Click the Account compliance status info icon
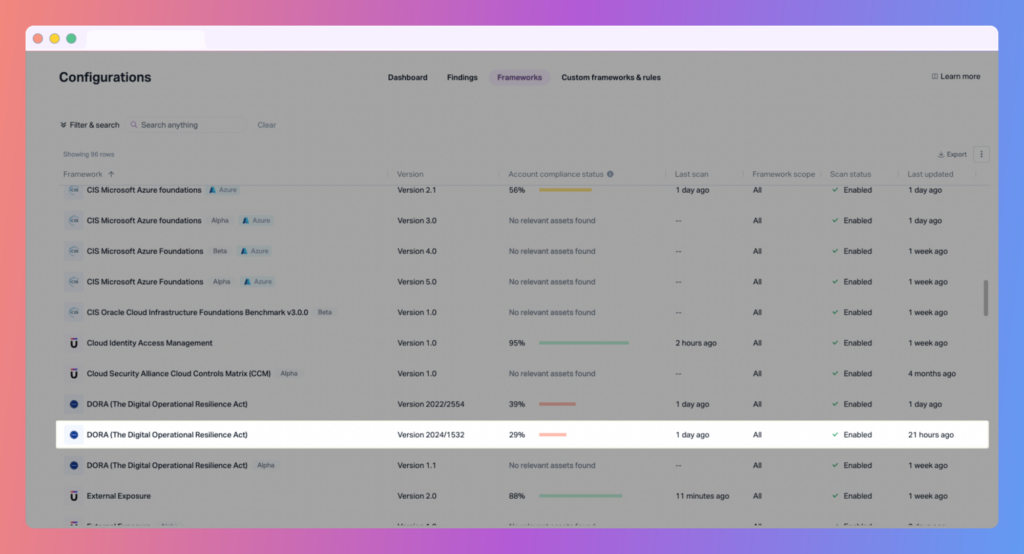Viewport: 1024px width, 554px height. pos(610,174)
